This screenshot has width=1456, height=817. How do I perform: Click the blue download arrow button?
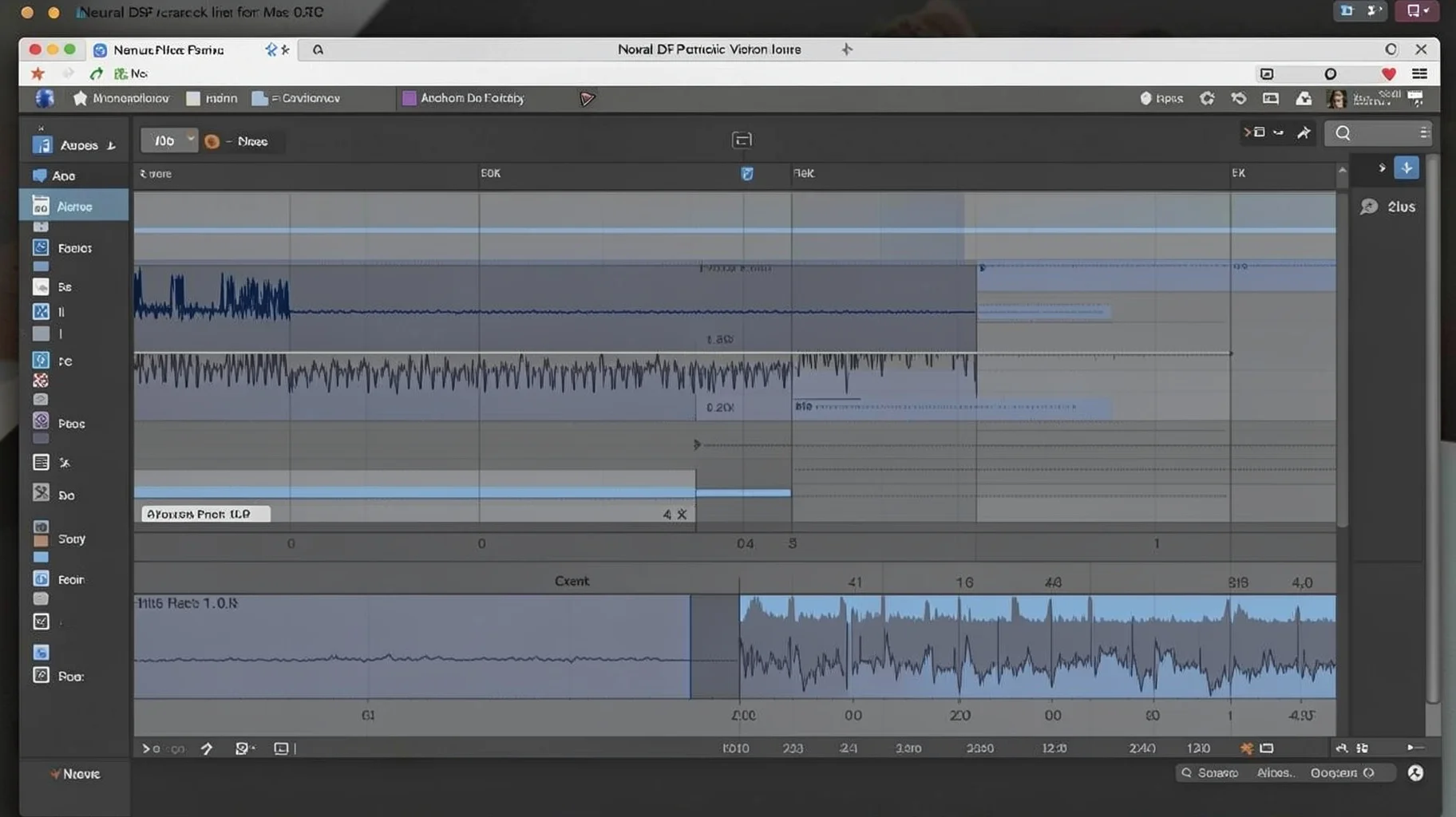(x=1407, y=168)
